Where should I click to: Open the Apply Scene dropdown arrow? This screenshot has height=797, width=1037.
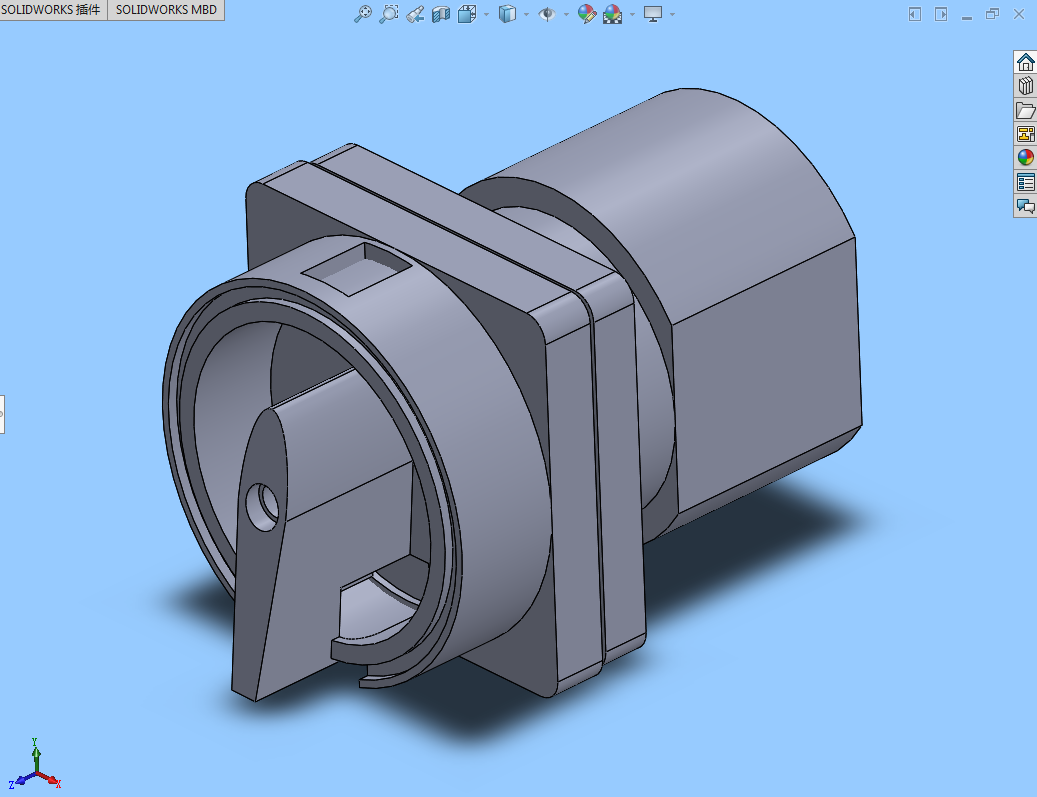pos(632,15)
